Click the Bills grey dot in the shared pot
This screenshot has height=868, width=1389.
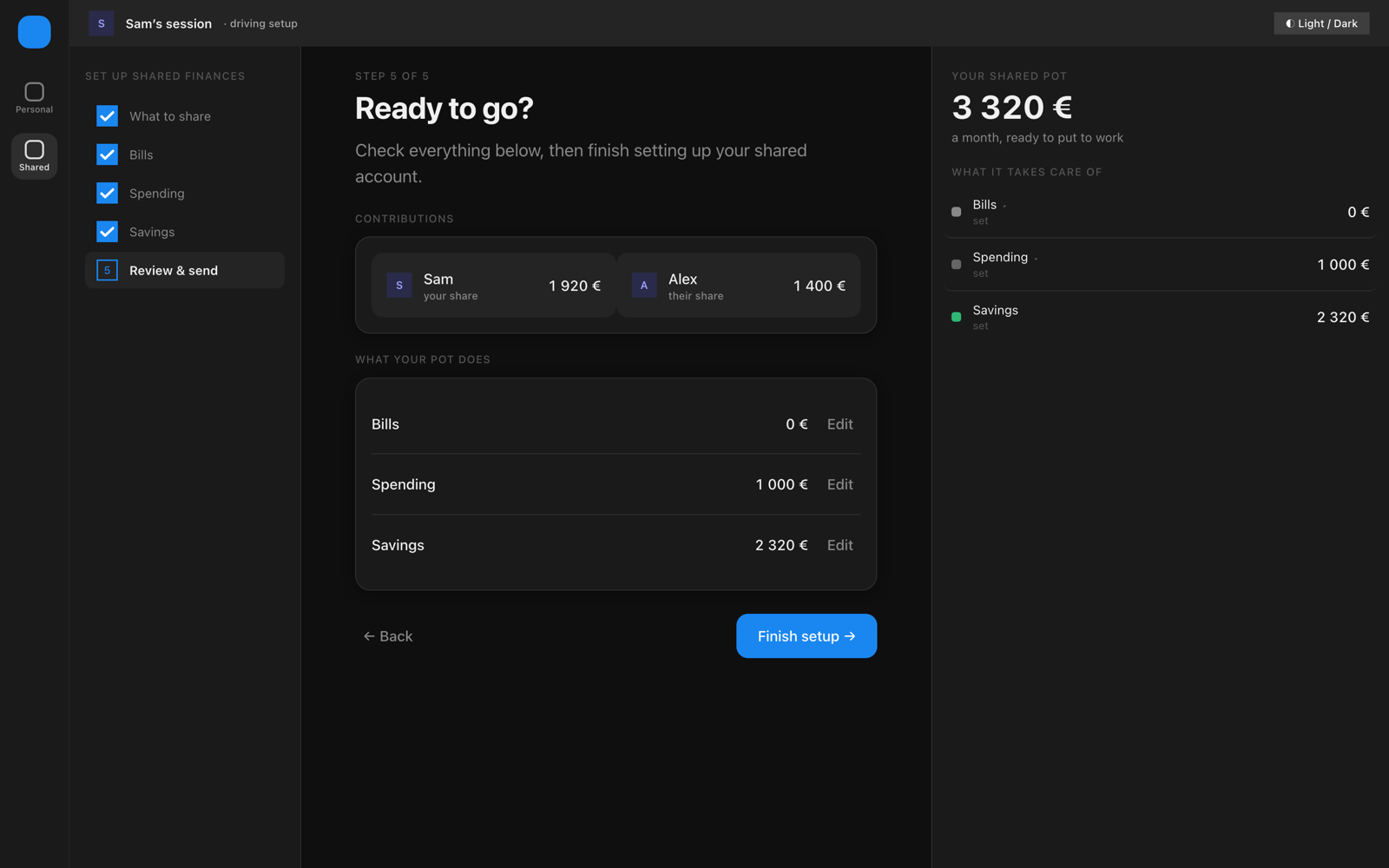pyautogui.click(x=956, y=212)
